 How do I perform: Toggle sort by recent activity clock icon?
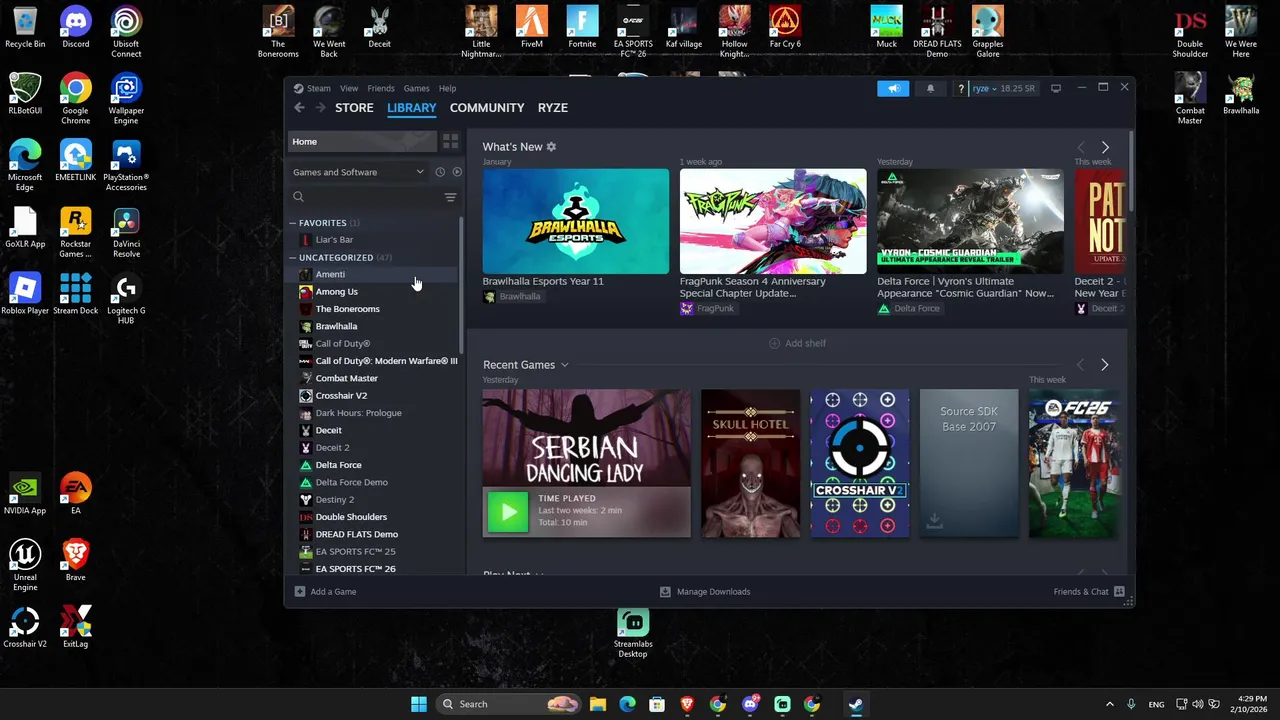[x=440, y=172]
